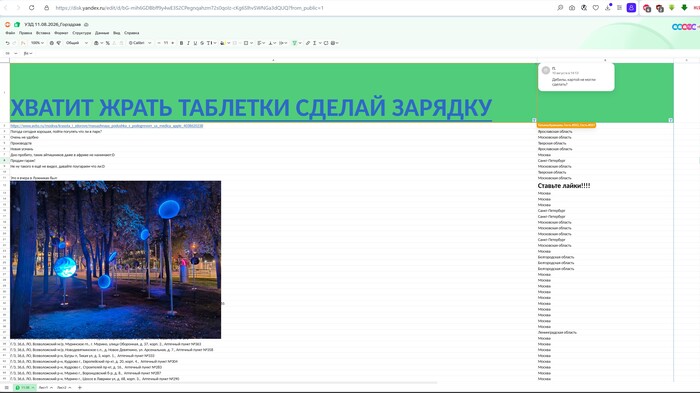The image size is (700, 393).
Task: Click the green Yandex Disk folder icon
Action: tap(17, 25)
